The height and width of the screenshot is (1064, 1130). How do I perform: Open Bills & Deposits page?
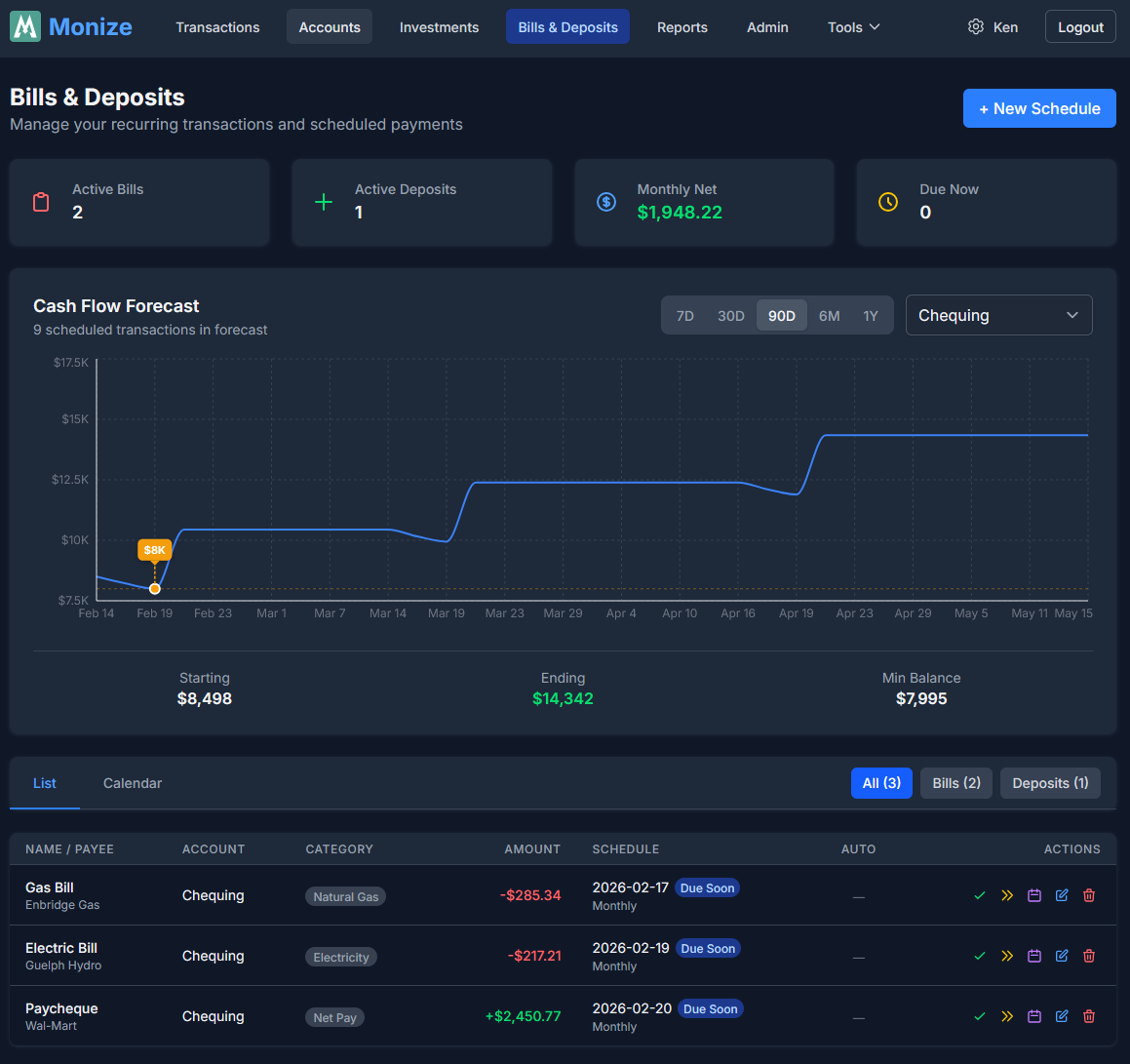567,26
